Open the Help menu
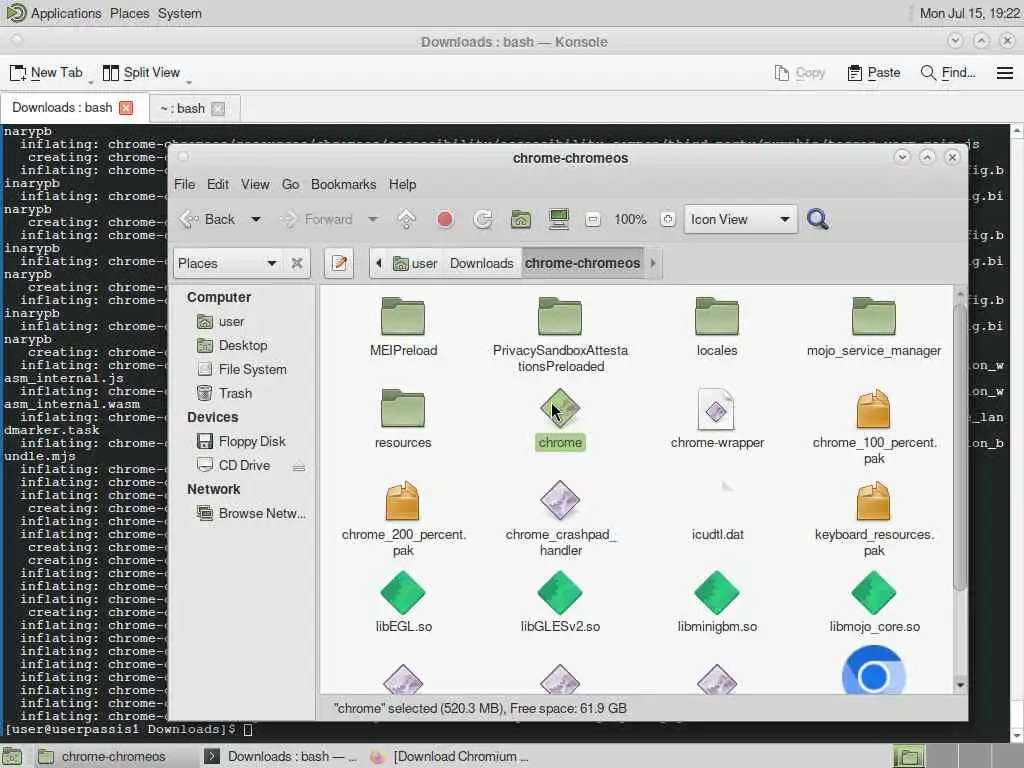The height and width of the screenshot is (768, 1024). (402, 185)
